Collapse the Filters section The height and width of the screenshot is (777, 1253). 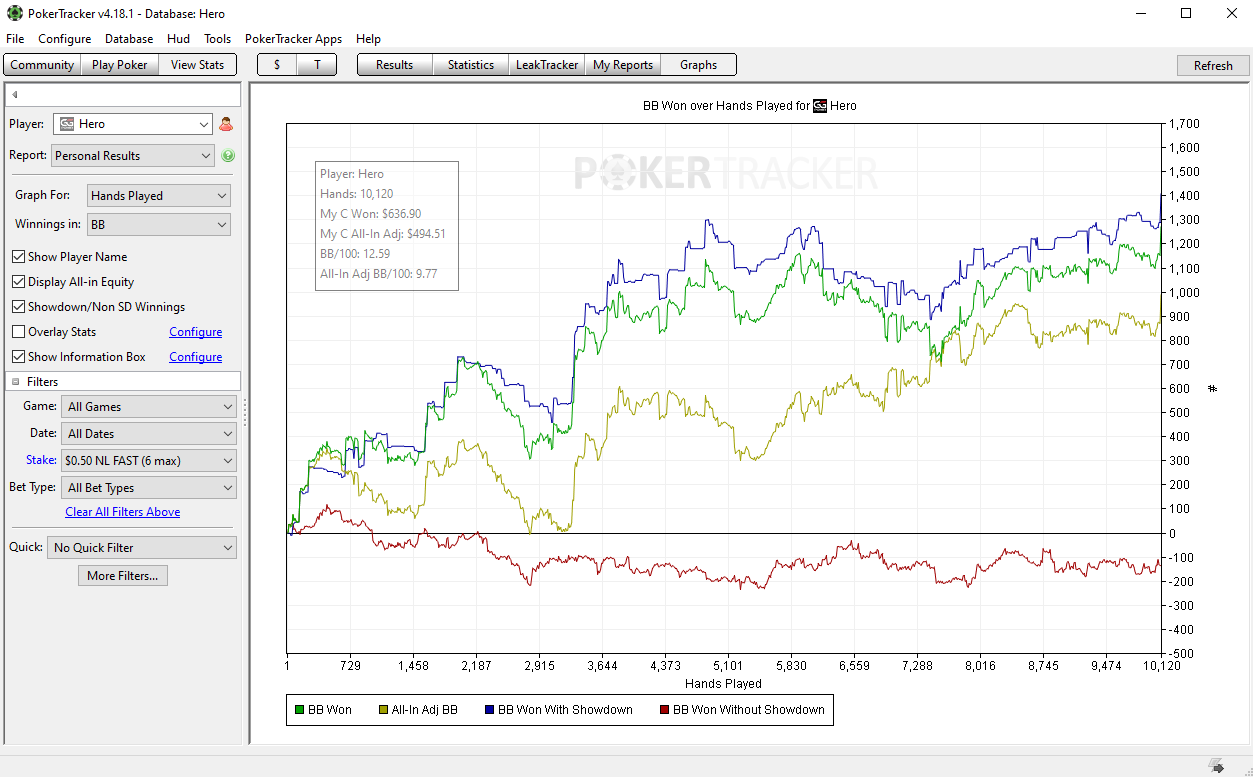tap(16, 382)
